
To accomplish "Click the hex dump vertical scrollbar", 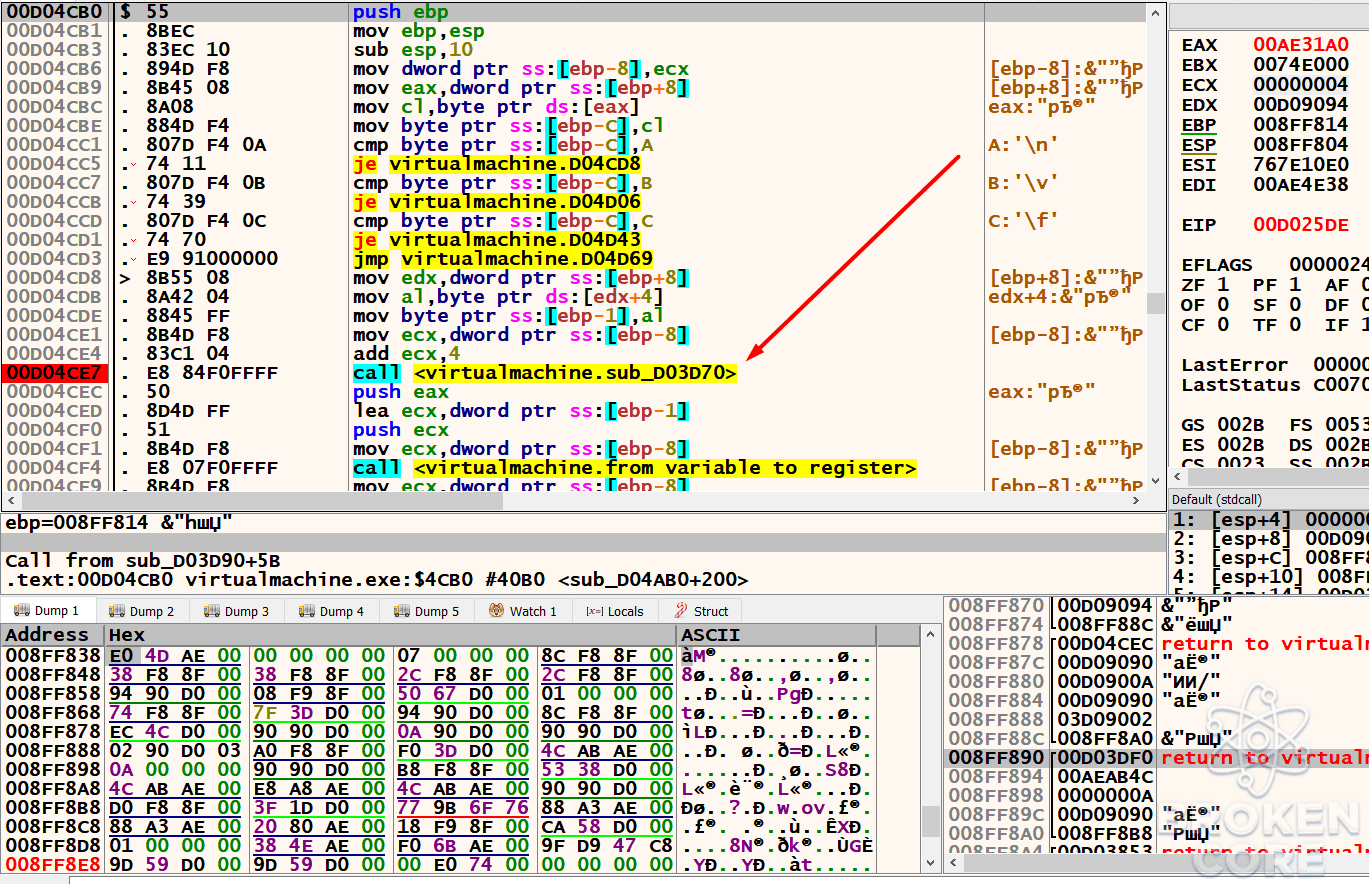I will pyautogui.click(x=930, y=749).
